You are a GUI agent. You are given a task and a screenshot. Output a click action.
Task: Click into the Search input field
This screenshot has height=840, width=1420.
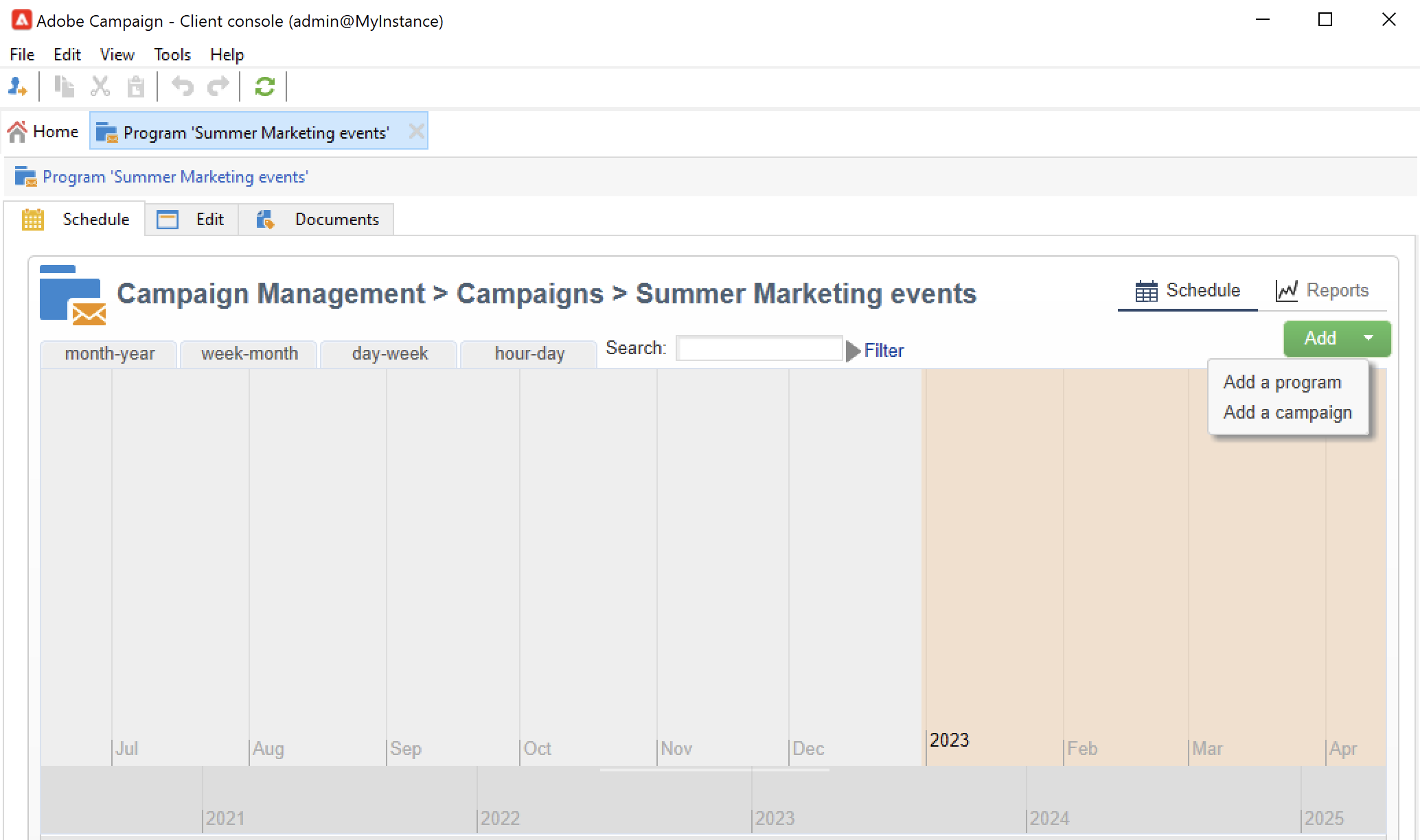click(759, 348)
